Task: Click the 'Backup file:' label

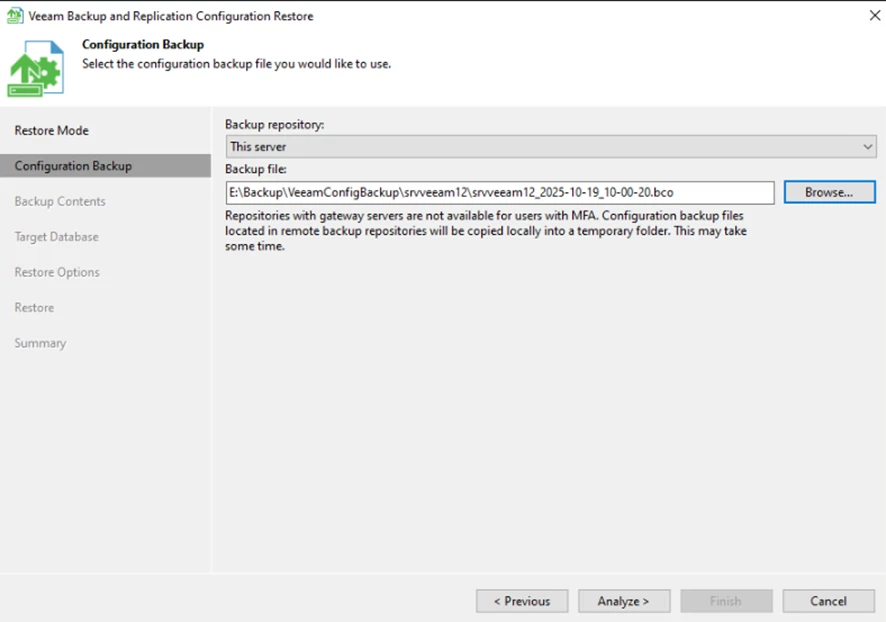Action: [256, 169]
